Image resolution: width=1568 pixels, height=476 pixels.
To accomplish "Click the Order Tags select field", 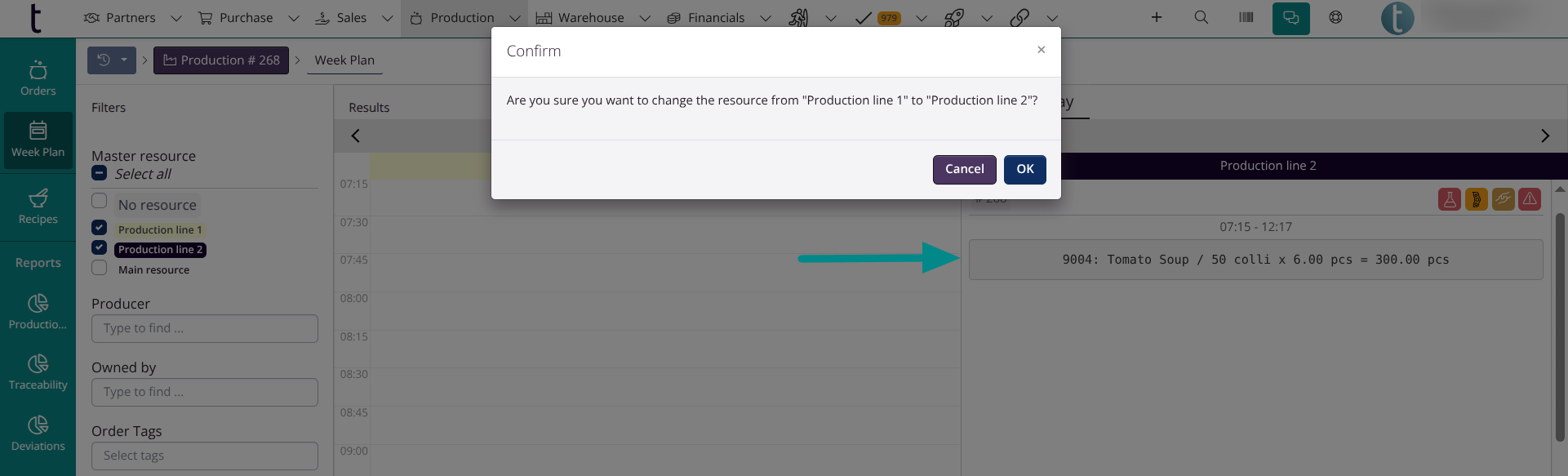I will pyautogui.click(x=204, y=456).
